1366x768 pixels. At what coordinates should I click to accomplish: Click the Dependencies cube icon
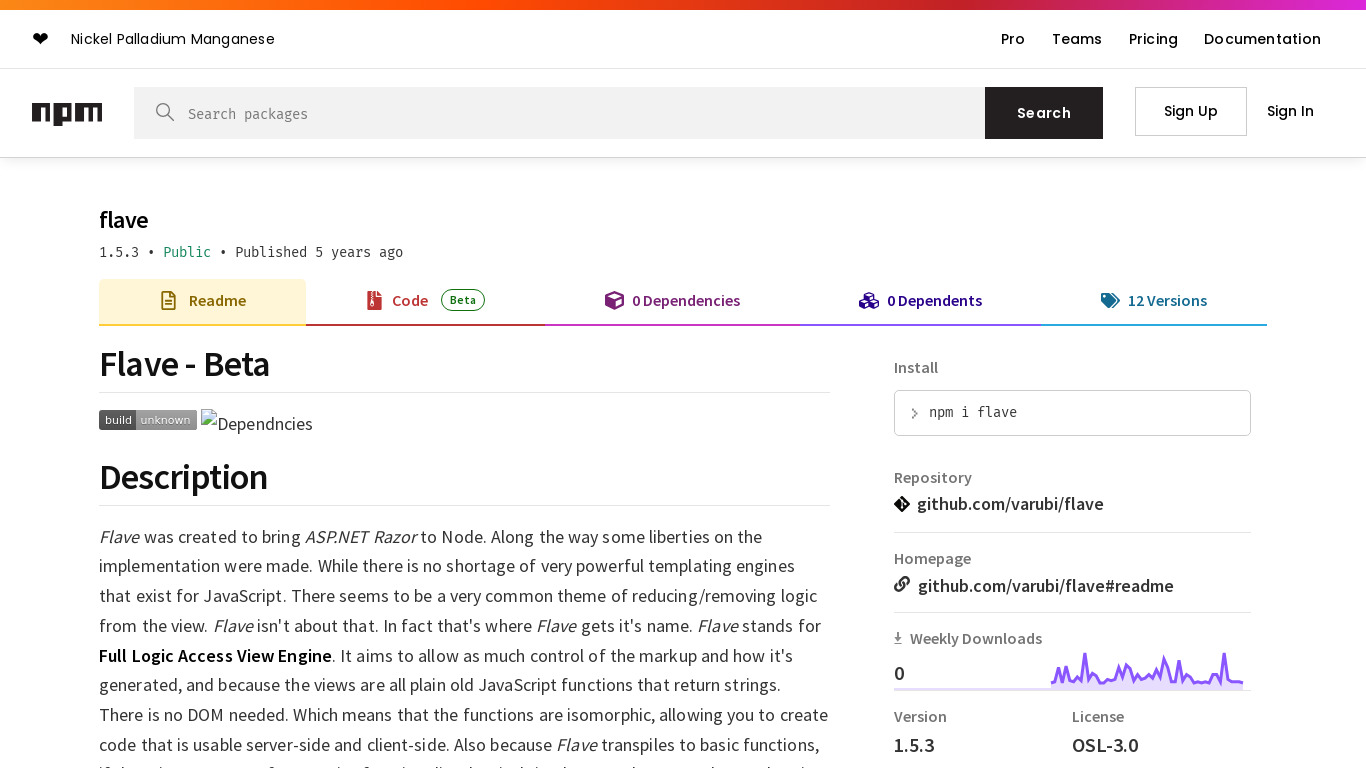(x=614, y=300)
